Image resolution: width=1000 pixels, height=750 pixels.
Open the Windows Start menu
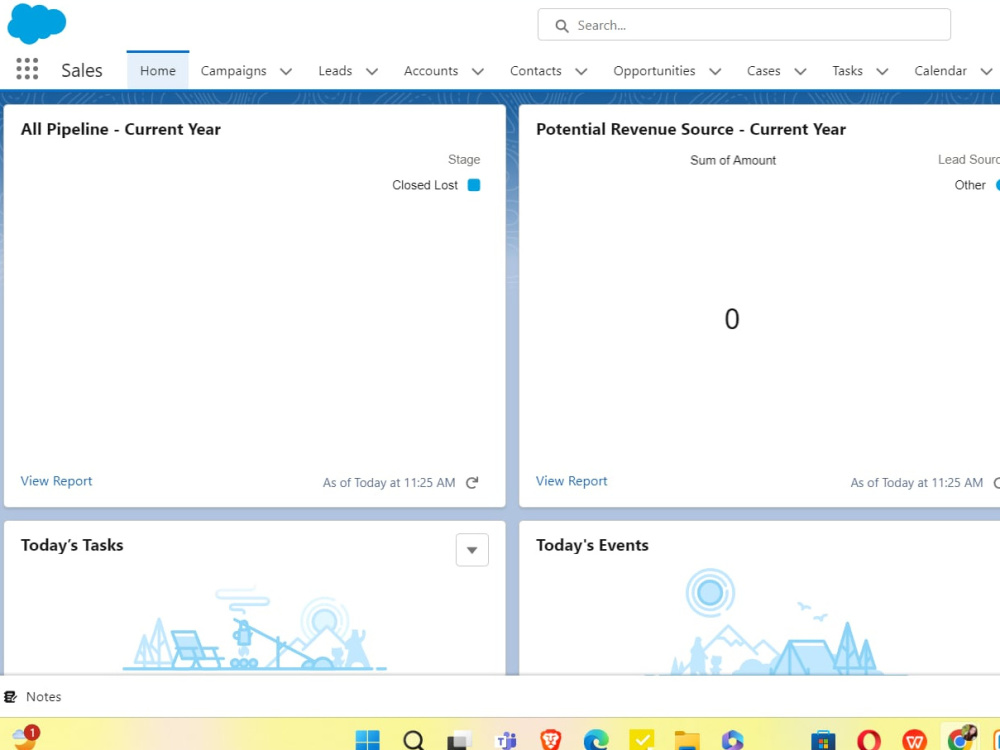point(367,740)
